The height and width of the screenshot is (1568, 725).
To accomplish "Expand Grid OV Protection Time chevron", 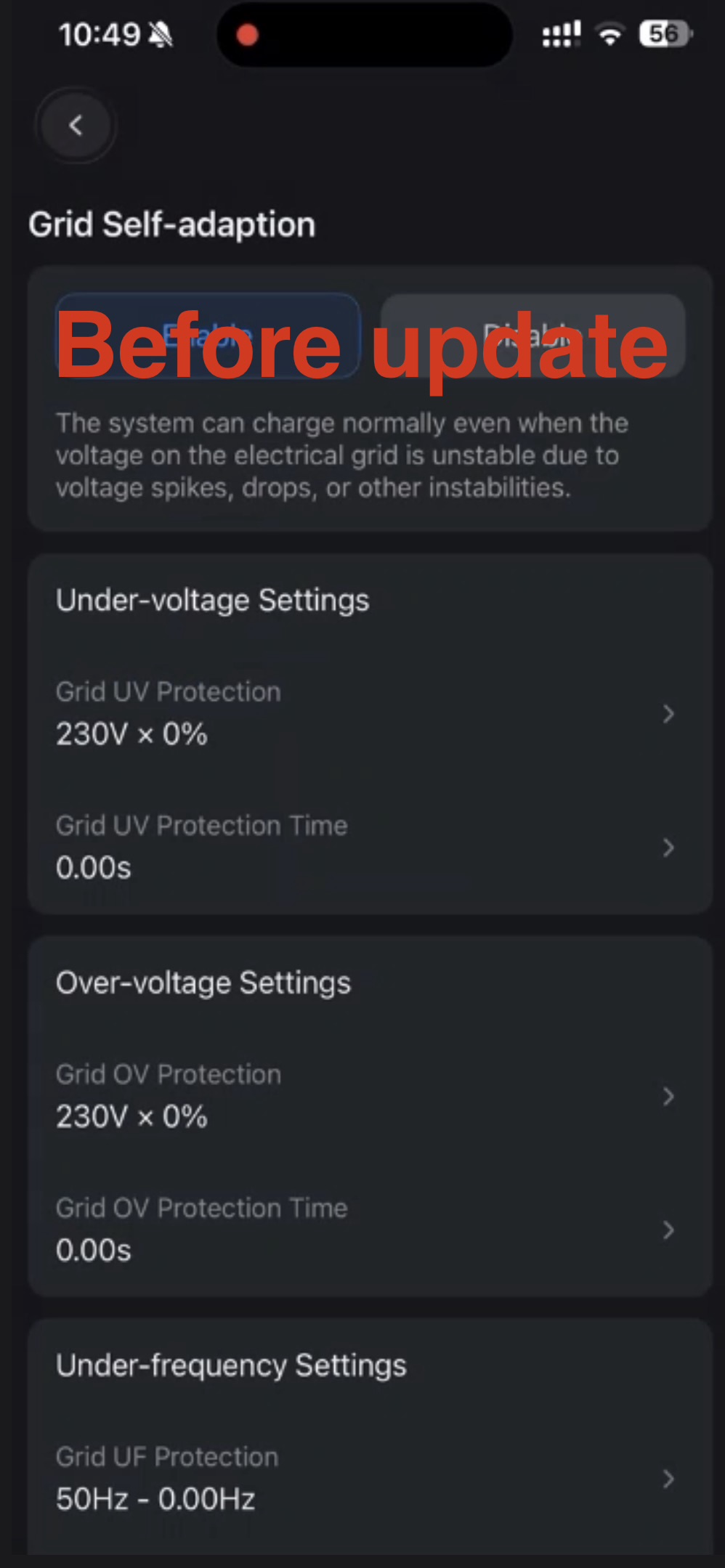I will click(668, 1230).
